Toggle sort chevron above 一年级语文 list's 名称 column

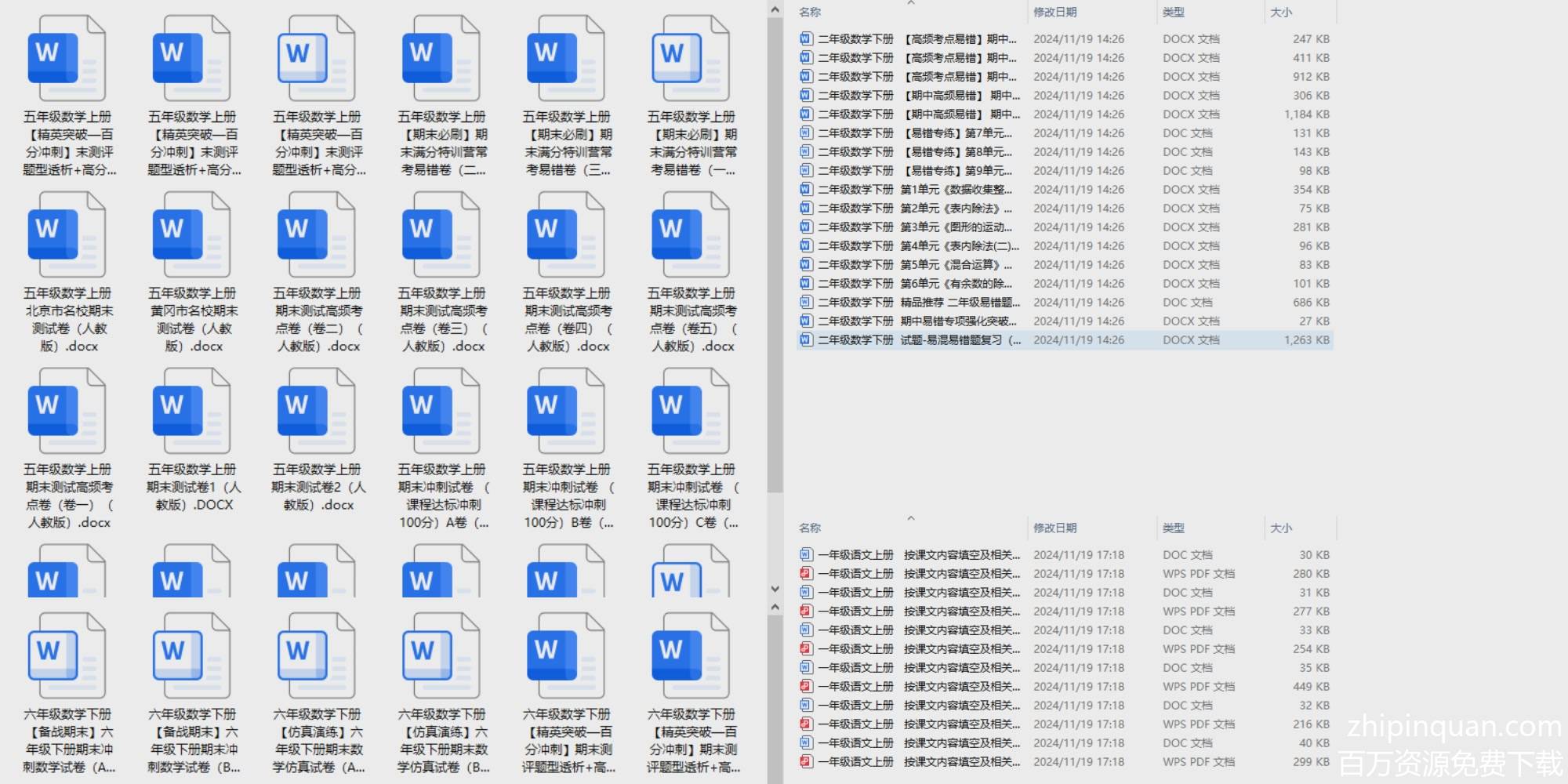click(910, 518)
